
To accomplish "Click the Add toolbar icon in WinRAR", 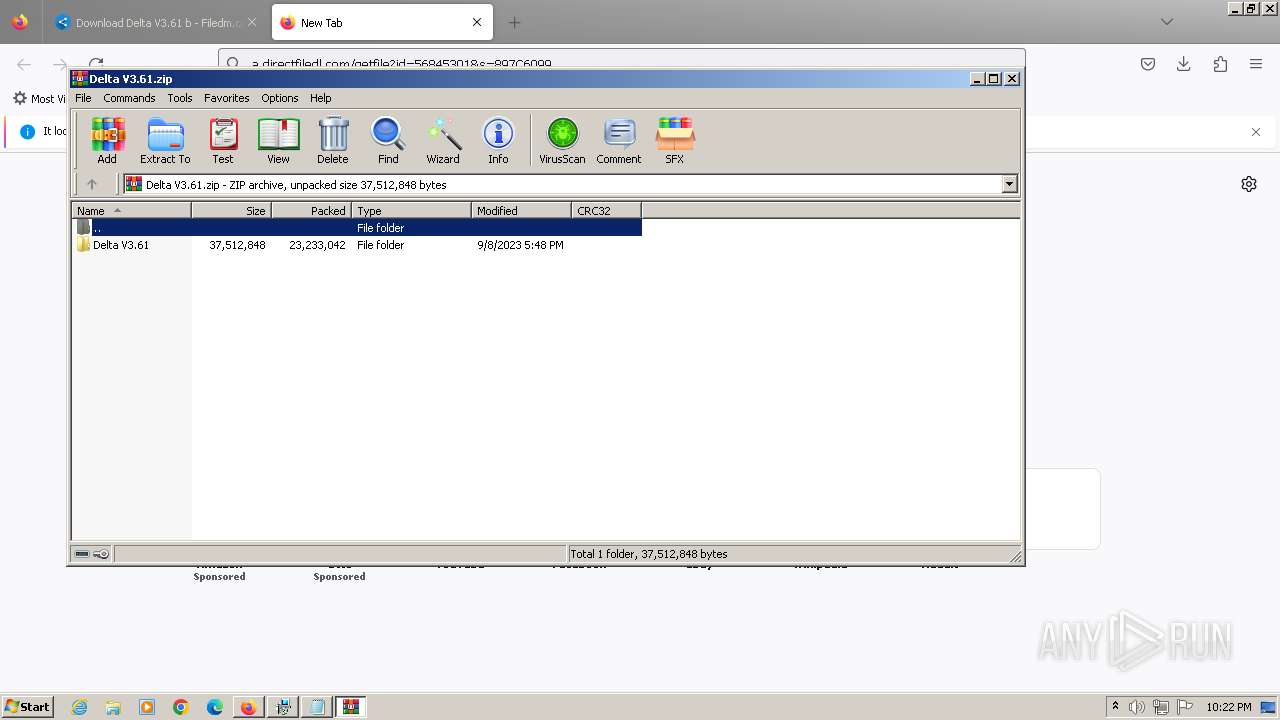I will click(107, 141).
